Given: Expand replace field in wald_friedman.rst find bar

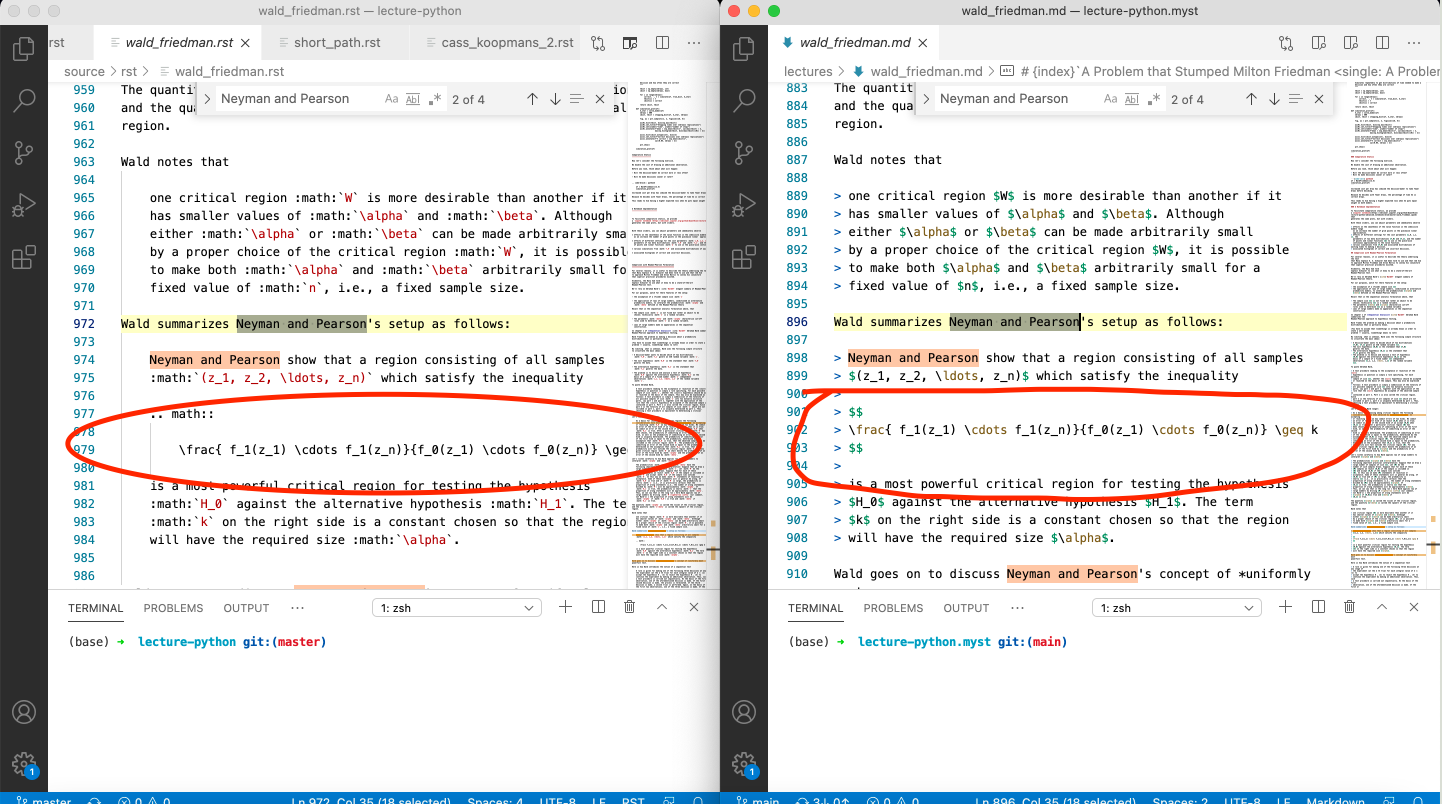Looking at the screenshot, I should [207, 99].
